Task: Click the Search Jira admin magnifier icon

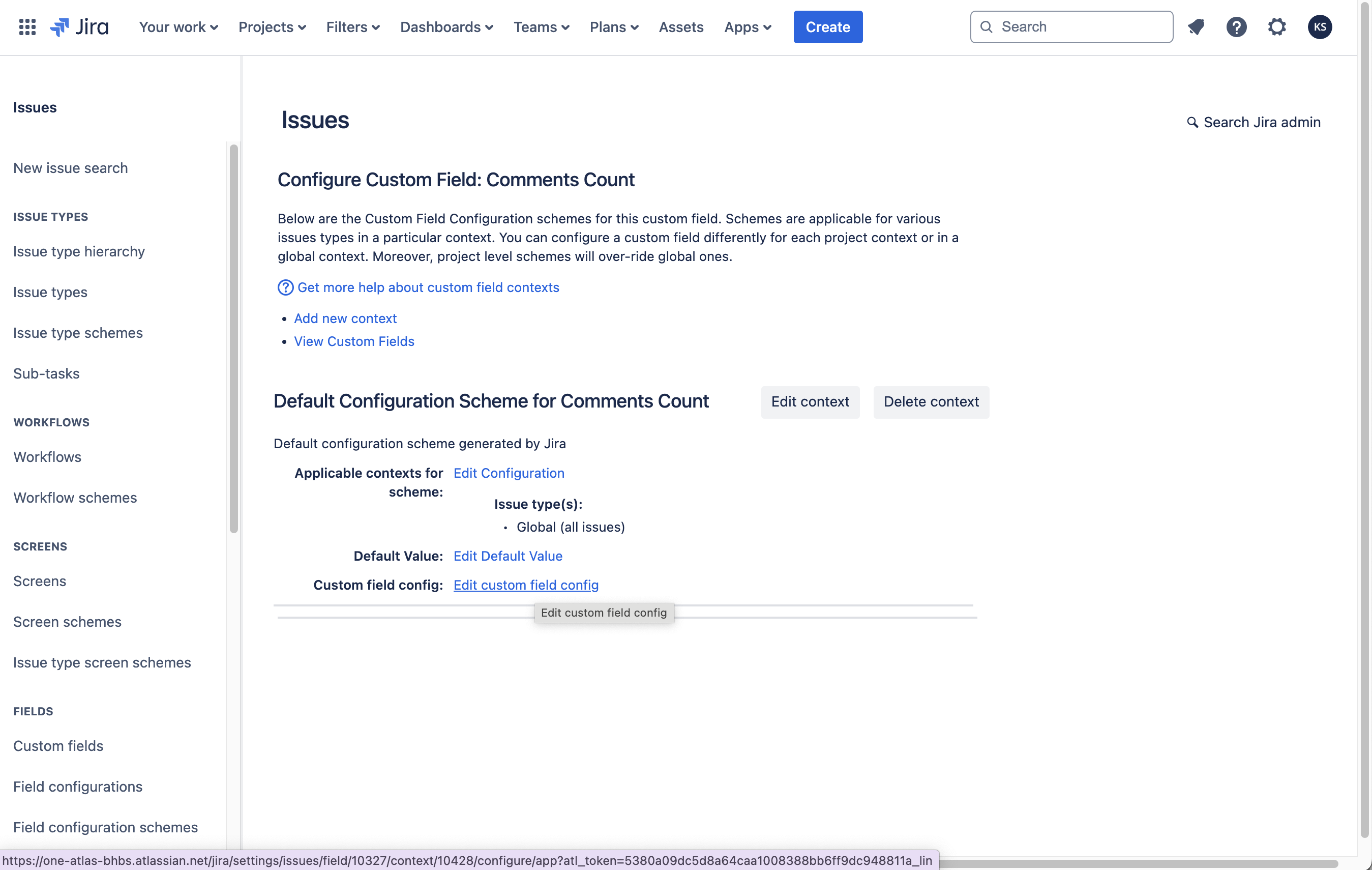Action: (x=1192, y=123)
